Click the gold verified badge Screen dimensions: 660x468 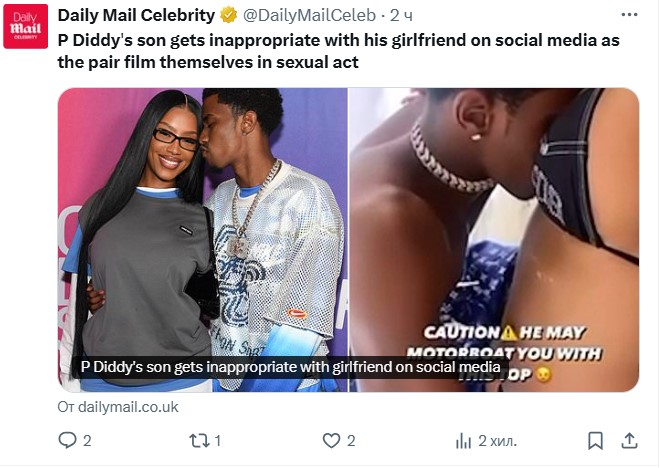(x=228, y=15)
